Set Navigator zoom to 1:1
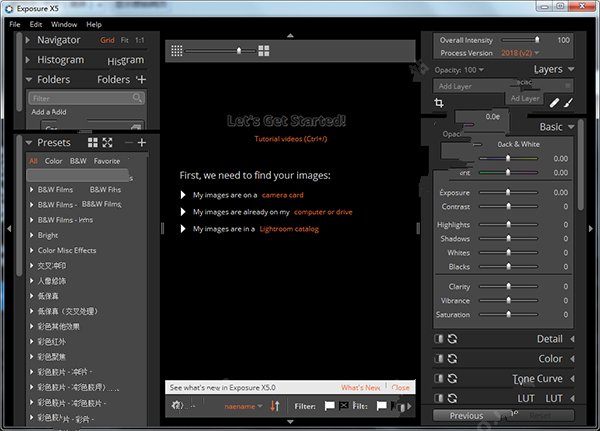 [x=140, y=40]
